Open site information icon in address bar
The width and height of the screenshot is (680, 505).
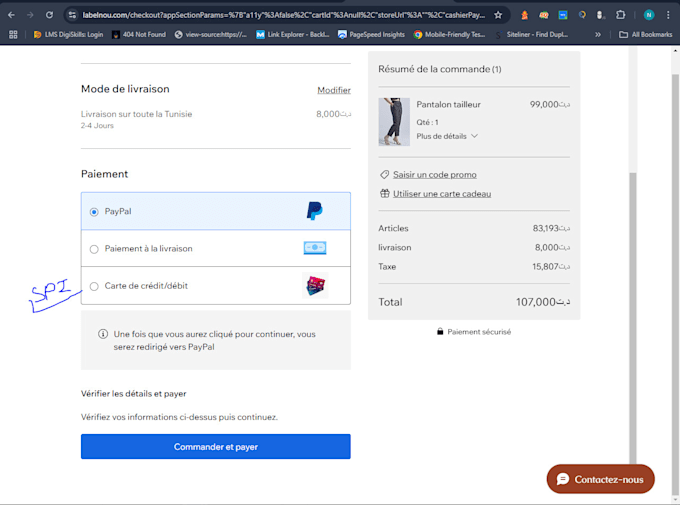(x=72, y=15)
